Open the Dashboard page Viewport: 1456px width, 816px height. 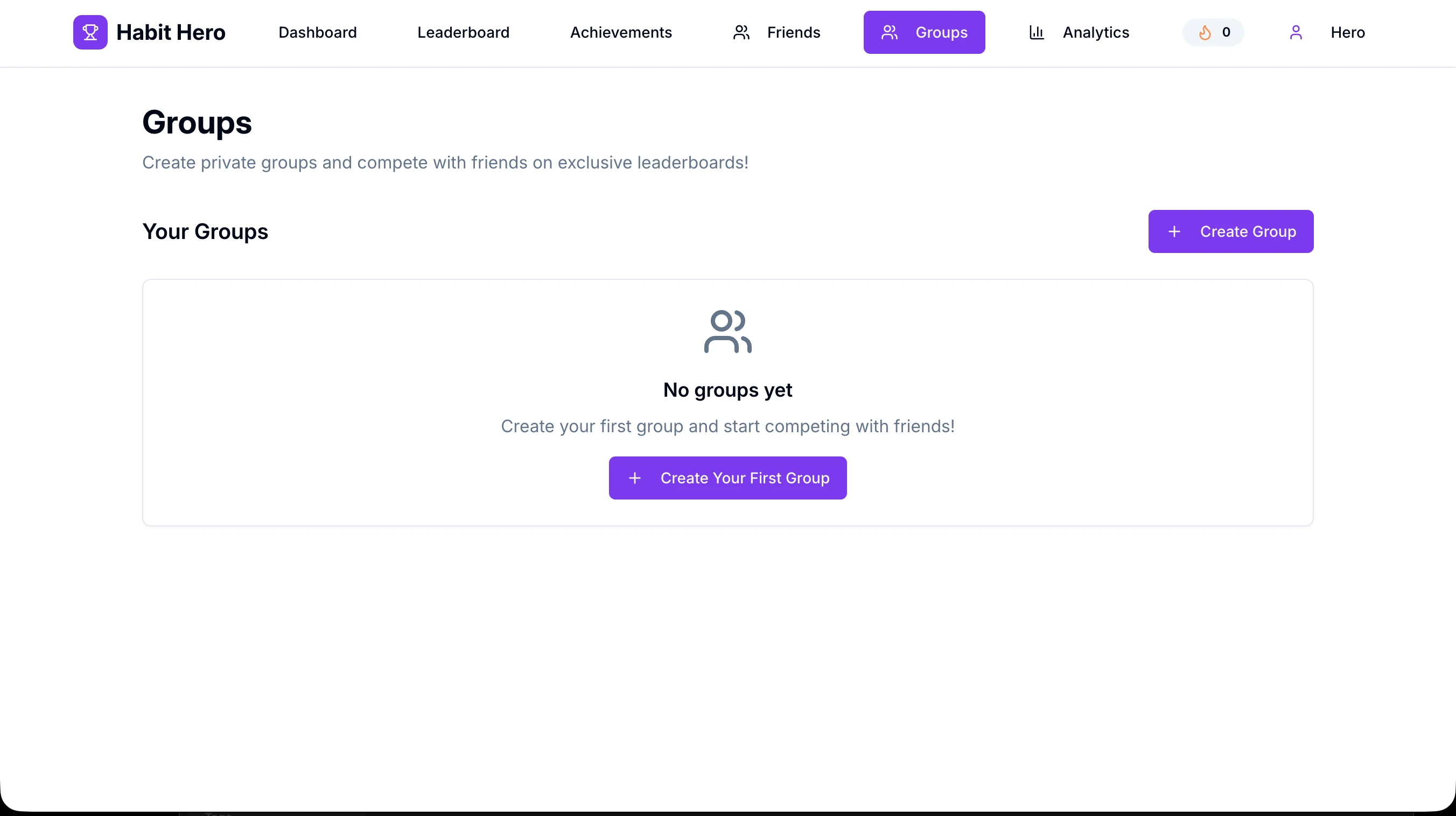[x=318, y=32]
